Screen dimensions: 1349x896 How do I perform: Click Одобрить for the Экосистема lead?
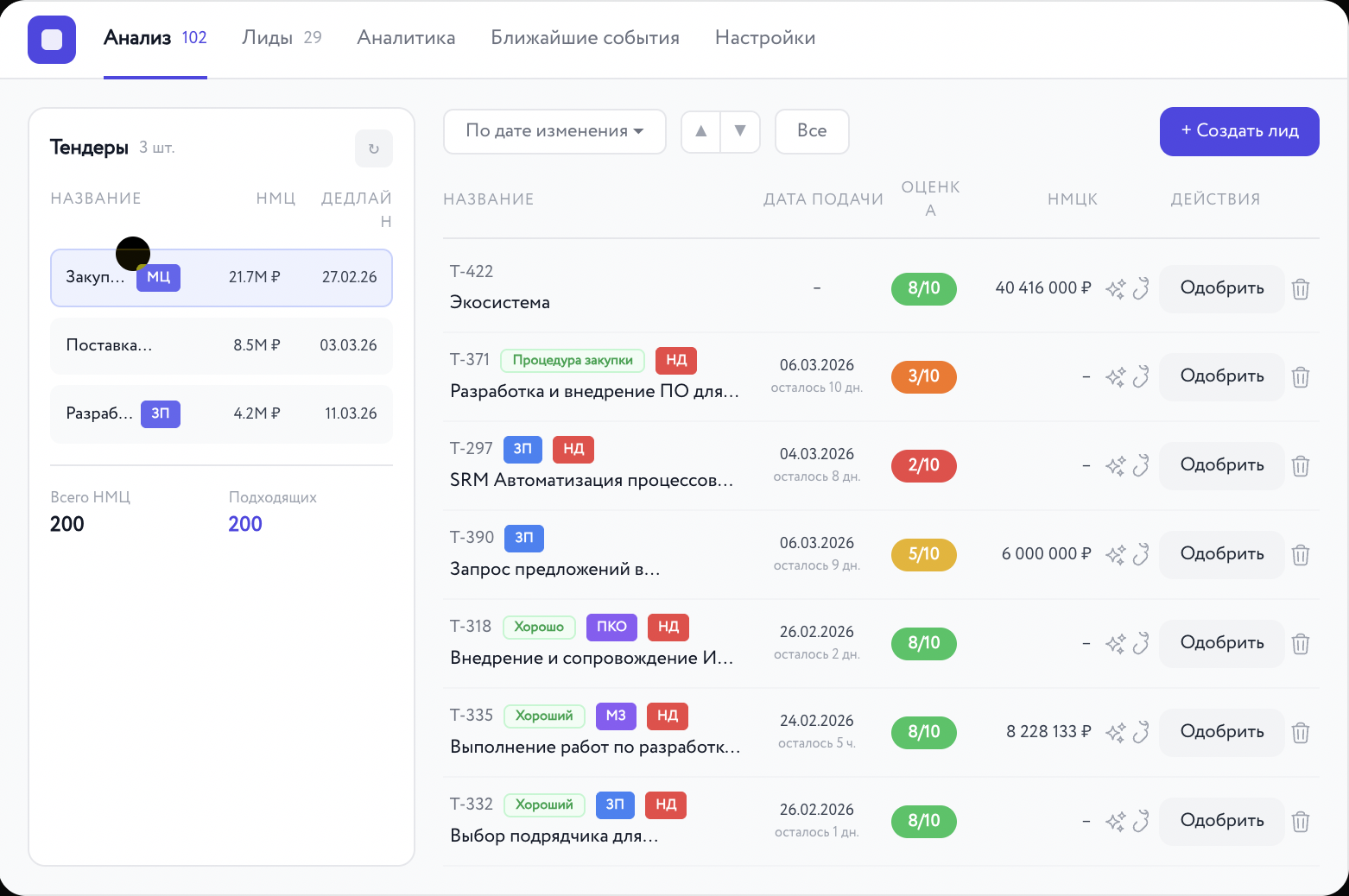point(1221,288)
